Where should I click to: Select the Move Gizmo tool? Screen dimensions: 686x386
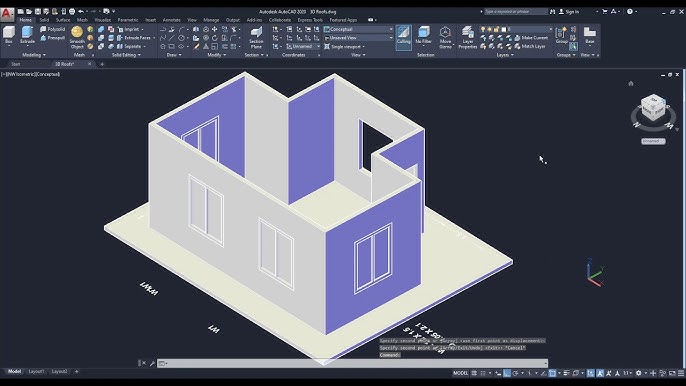click(x=445, y=37)
